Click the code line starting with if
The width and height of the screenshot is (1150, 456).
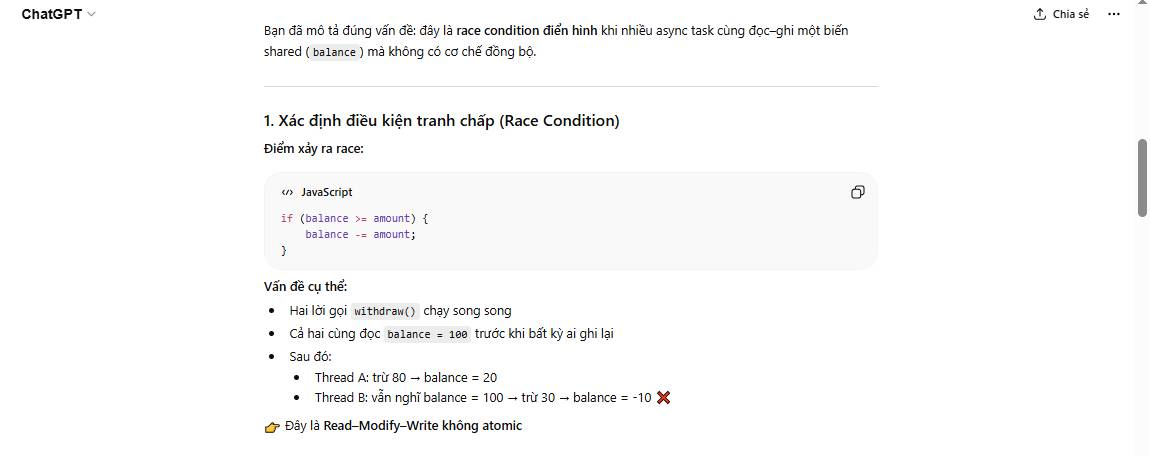[x=354, y=218]
